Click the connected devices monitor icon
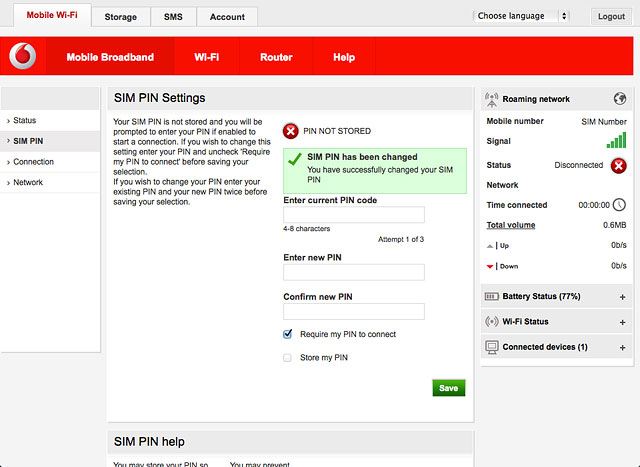 click(x=492, y=347)
